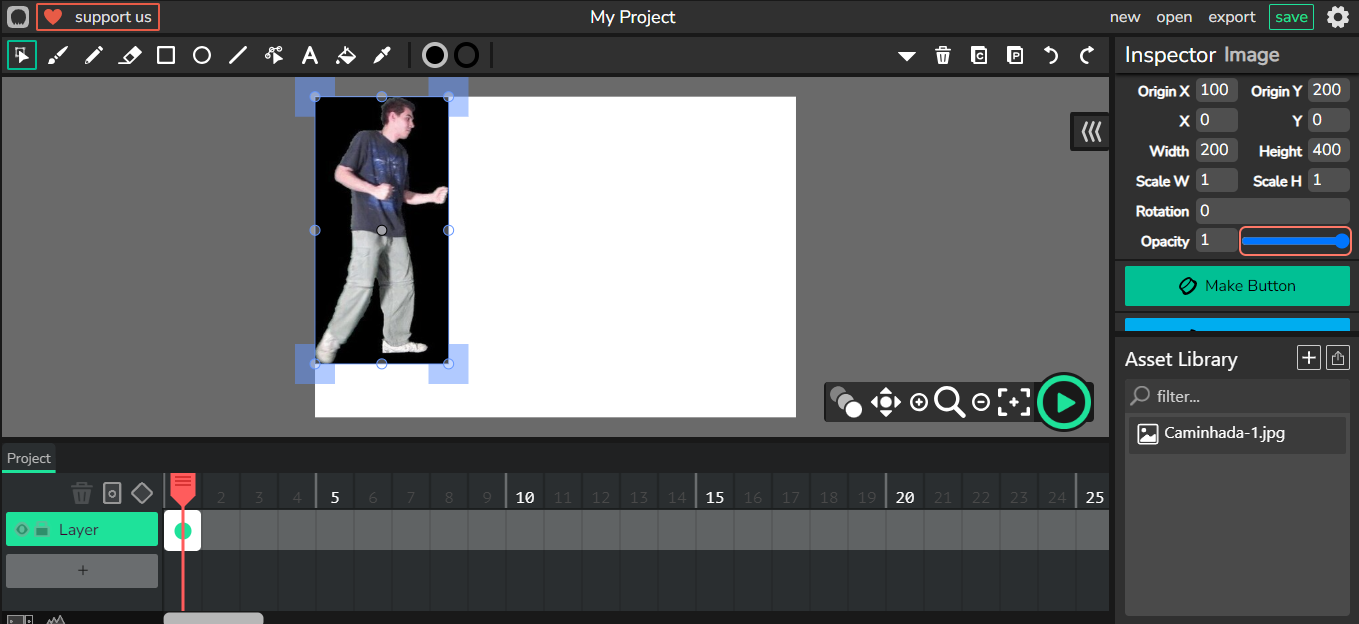Collapse the Inspector panel with chevrons

[1090, 131]
